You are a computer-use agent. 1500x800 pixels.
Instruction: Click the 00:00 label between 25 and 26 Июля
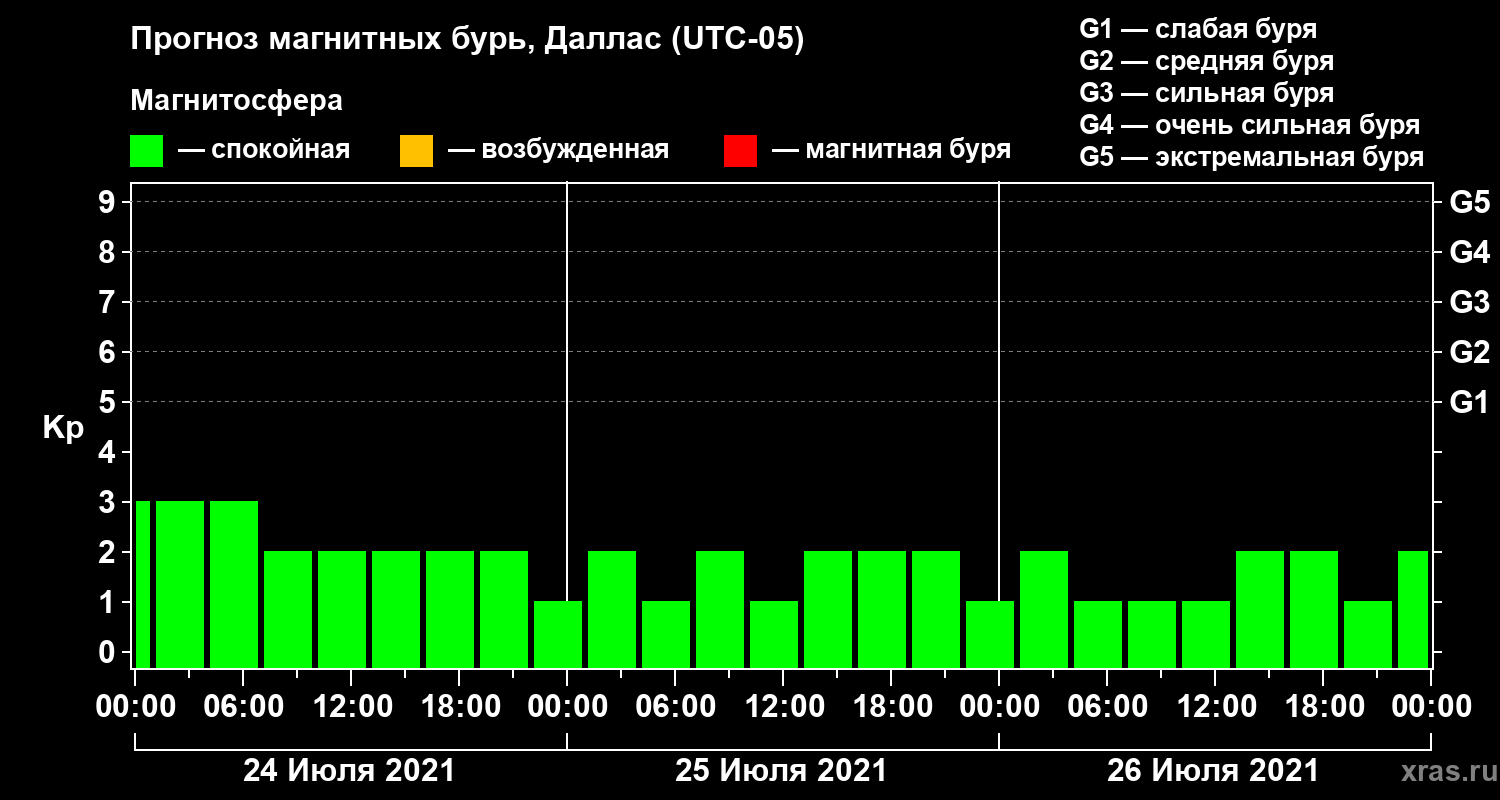pyautogui.click(x=998, y=706)
